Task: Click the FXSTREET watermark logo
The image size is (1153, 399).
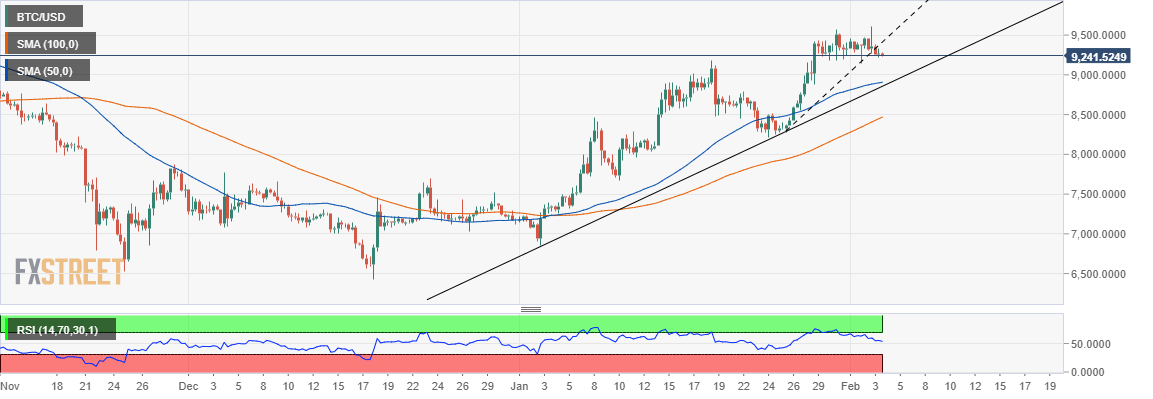Action: [x=70, y=272]
